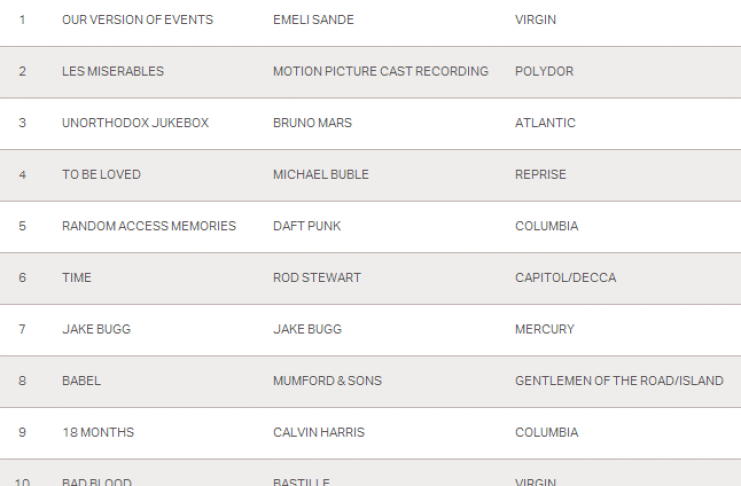741x486 pixels.
Task: Click the Babel album title
Action: point(81,381)
